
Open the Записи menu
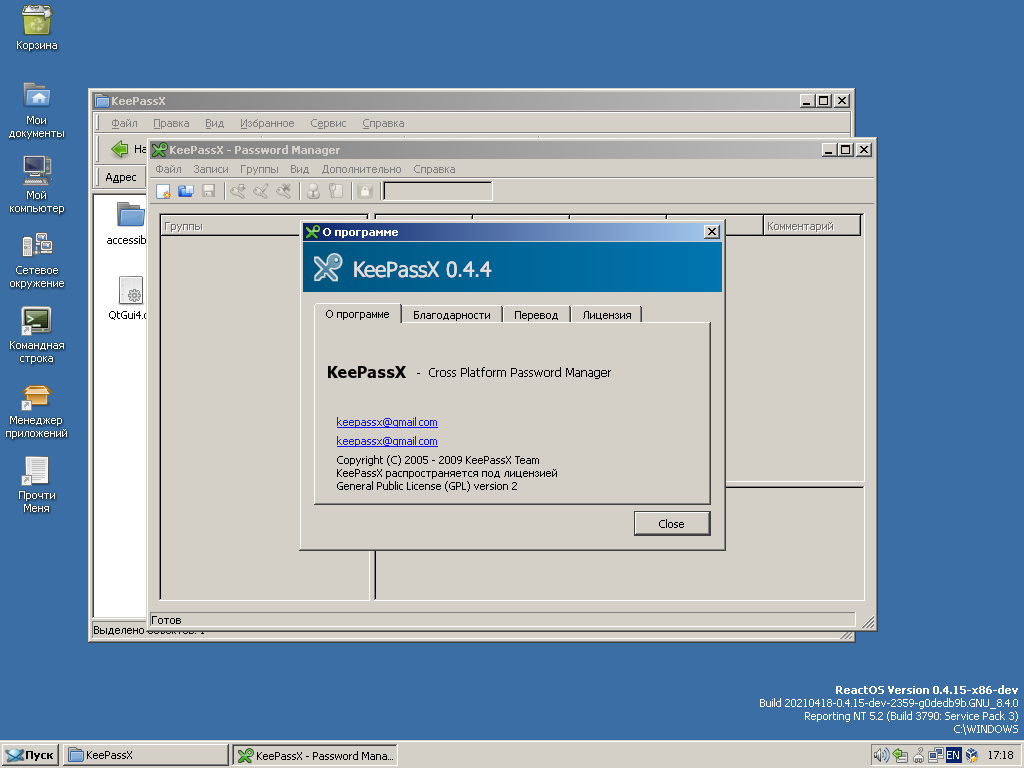(x=211, y=169)
